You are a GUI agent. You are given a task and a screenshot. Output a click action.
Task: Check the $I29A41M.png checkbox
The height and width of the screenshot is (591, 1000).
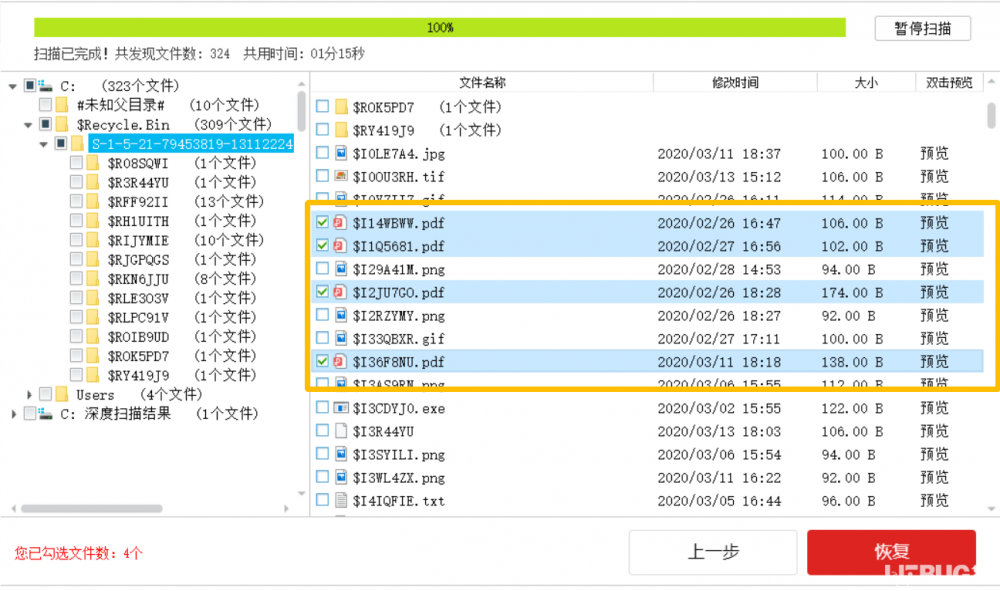(x=322, y=268)
